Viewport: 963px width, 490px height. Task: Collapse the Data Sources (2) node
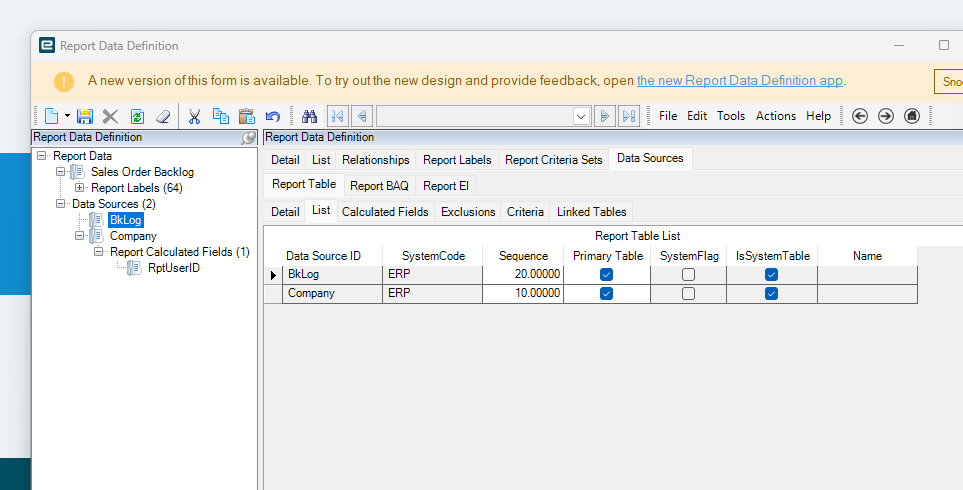coord(60,204)
